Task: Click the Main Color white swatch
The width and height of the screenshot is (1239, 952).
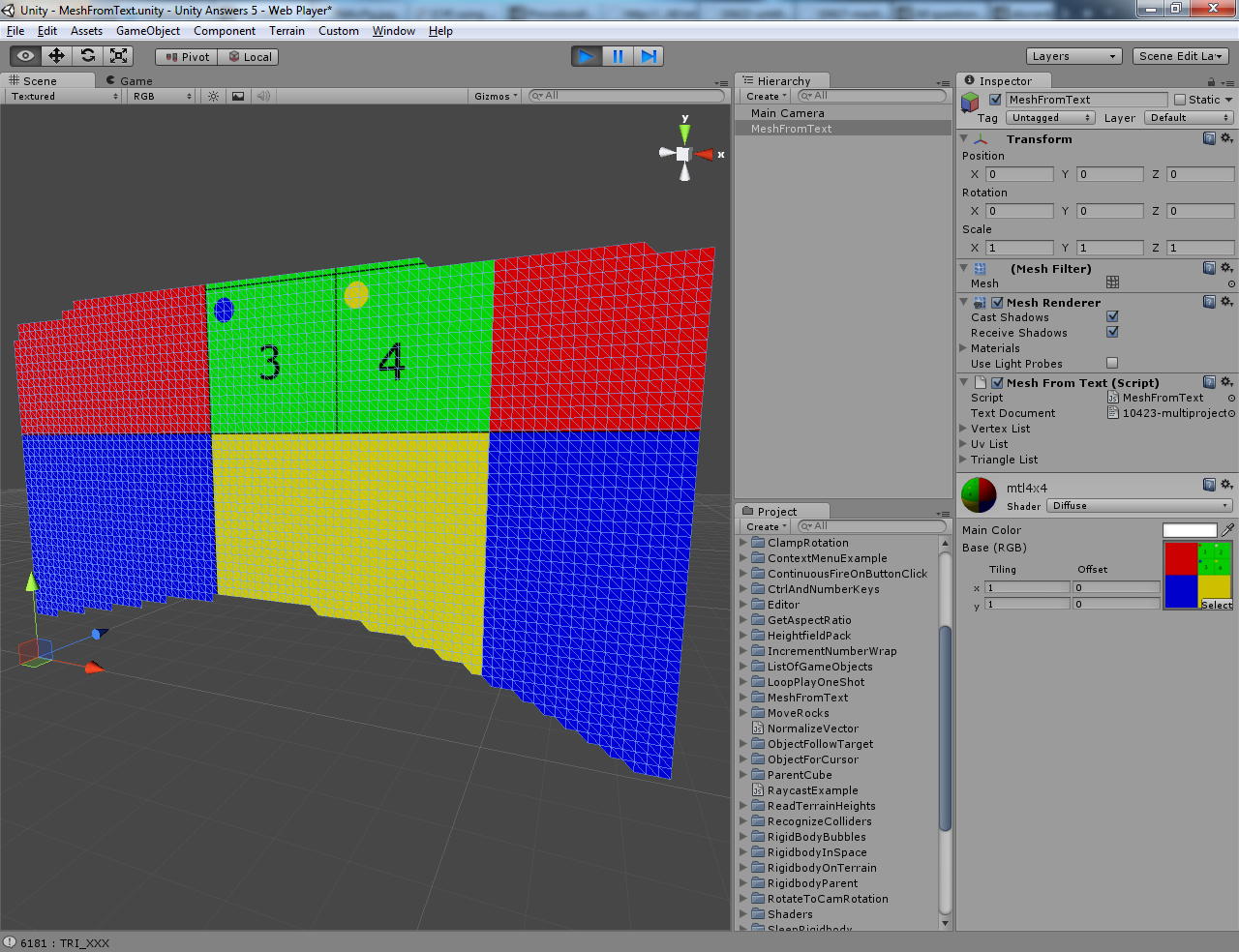Action: point(1189,530)
